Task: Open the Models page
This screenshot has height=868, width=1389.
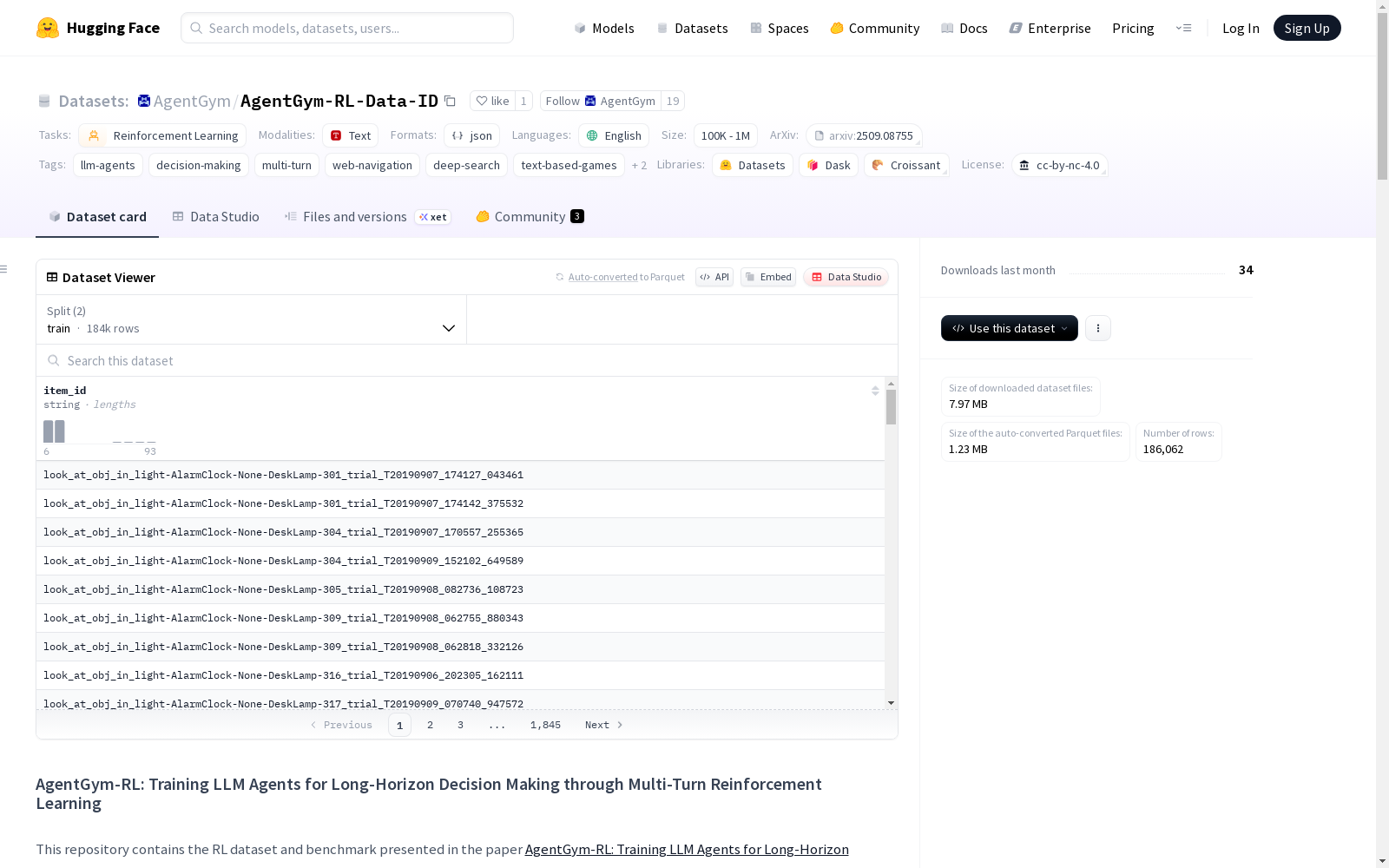Action: coord(604,28)
